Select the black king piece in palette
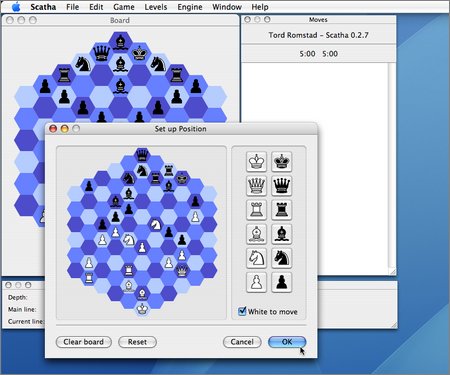The image size is (450, 375). [282, 161]
